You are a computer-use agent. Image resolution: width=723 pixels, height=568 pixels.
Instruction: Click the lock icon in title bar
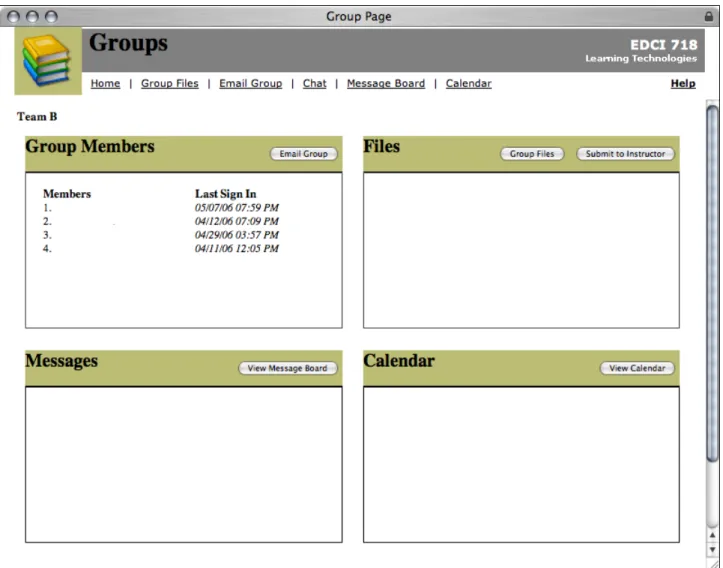pyautogui.click(x=709, y=17)
